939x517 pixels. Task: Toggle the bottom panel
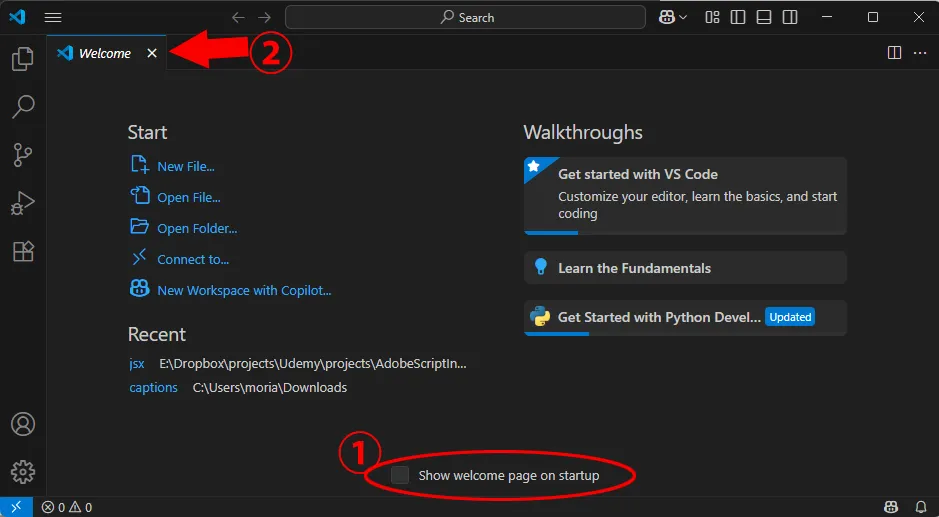[x=764, y=17]
